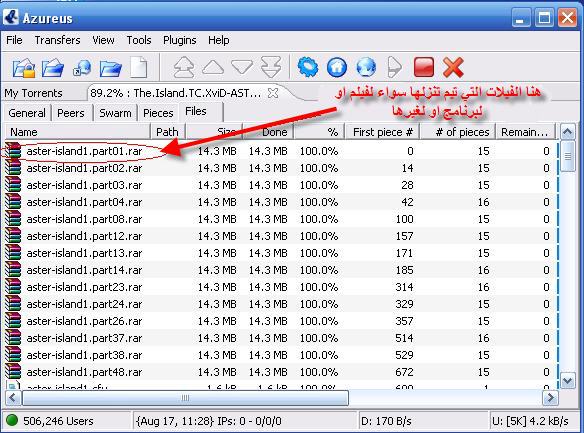Switch to the Swarm tab
The height and width of the screenshot is (433, 584).
coord(115,113)
